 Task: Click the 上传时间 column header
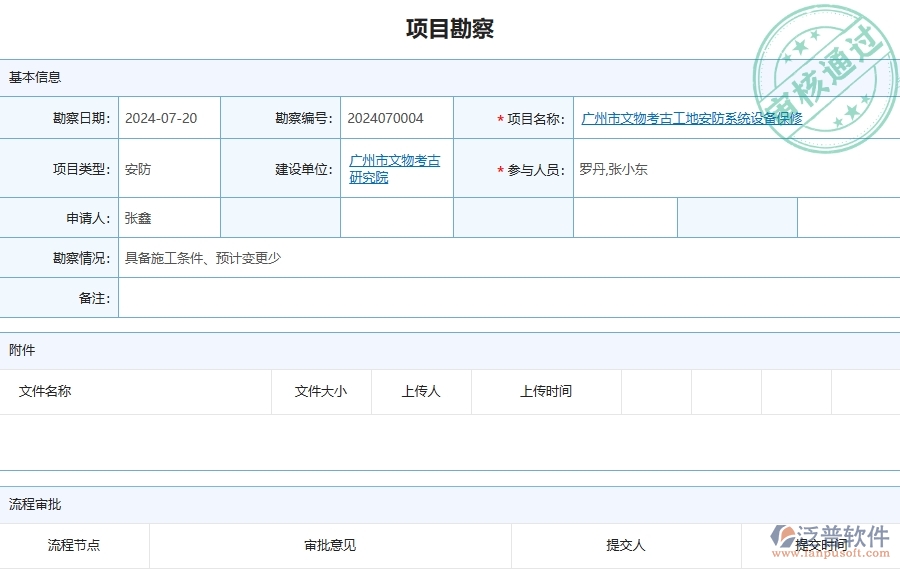(546, 391)
